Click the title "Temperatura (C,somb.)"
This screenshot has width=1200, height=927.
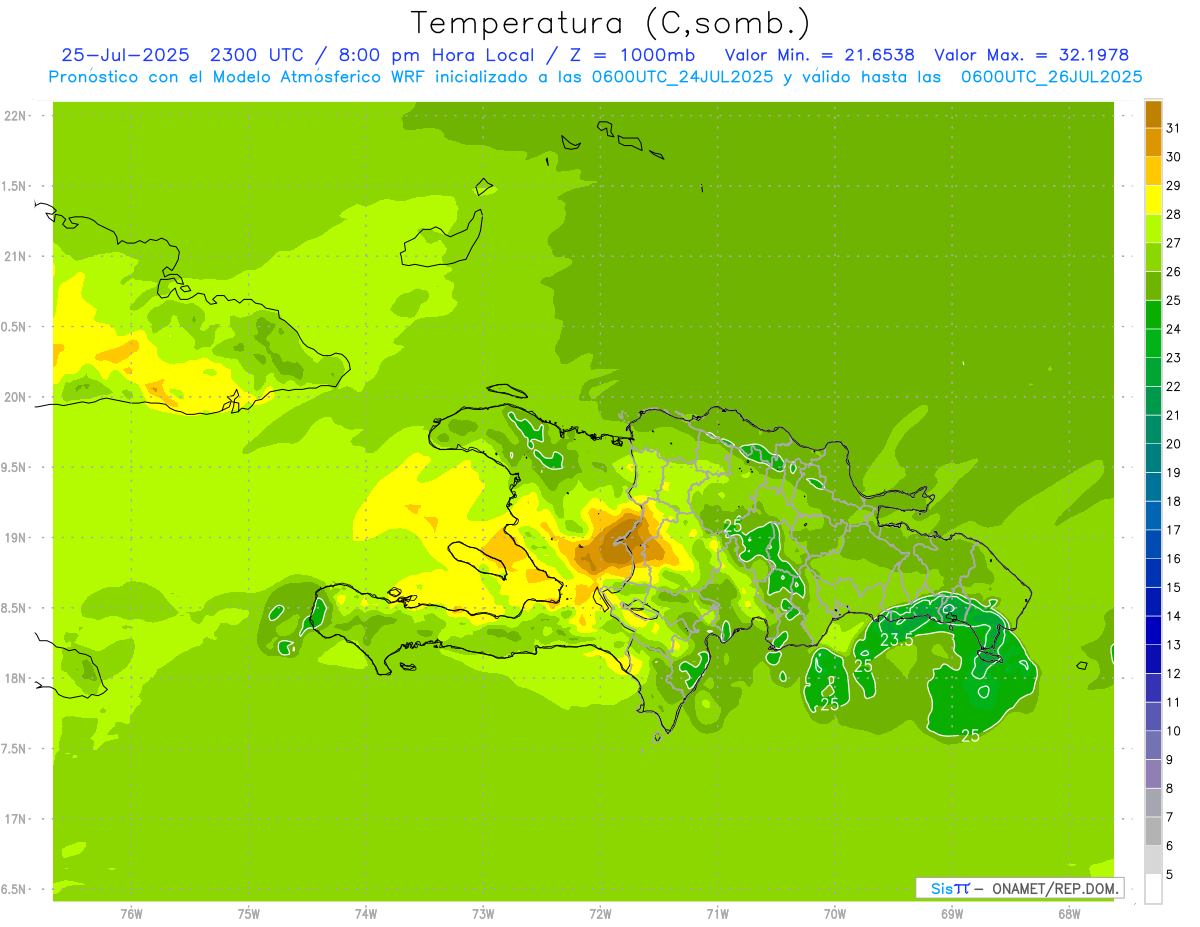click(x=610, y=23)
